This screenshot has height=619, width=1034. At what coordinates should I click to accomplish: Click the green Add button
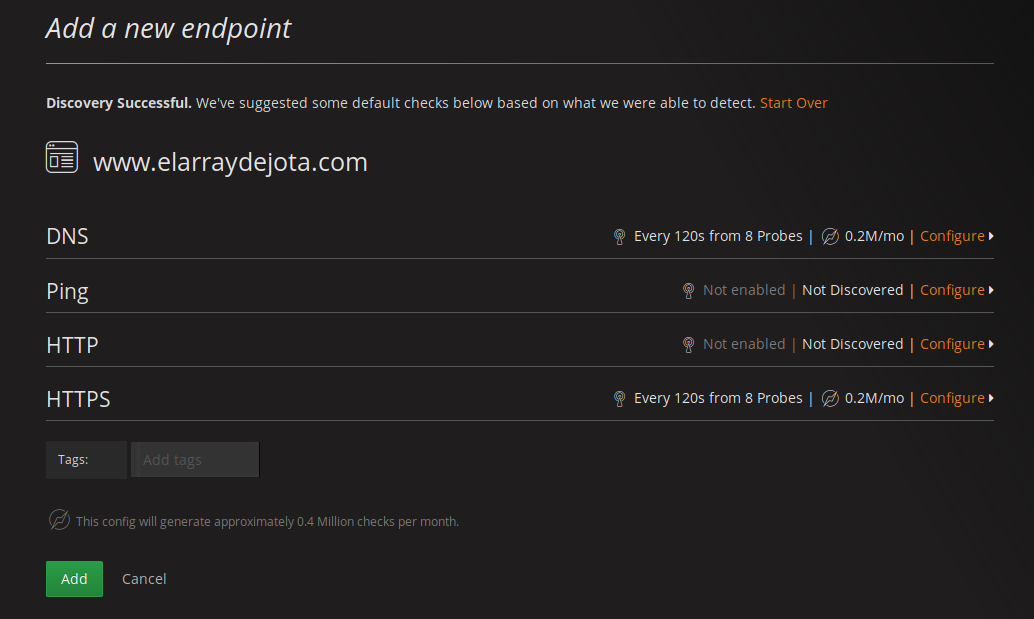pos(75,579)
